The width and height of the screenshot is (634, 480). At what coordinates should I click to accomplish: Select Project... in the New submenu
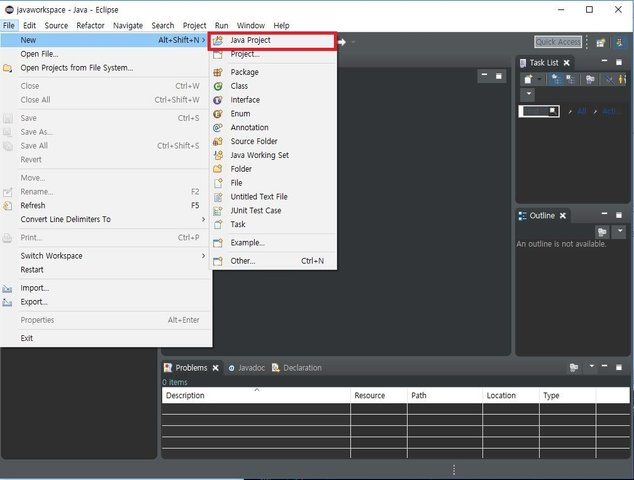[x=272, y=54]
